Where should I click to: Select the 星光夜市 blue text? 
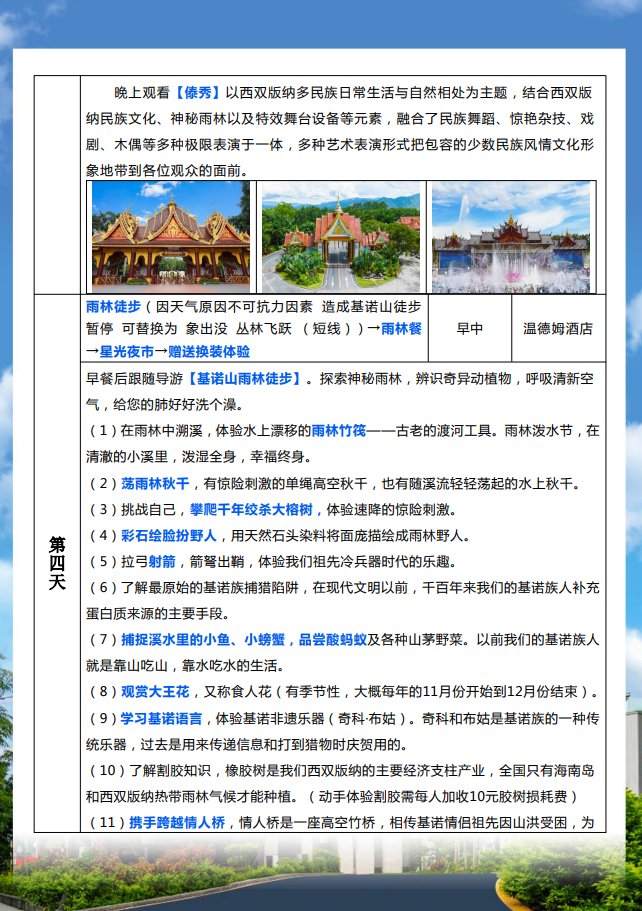click(126, 351)
